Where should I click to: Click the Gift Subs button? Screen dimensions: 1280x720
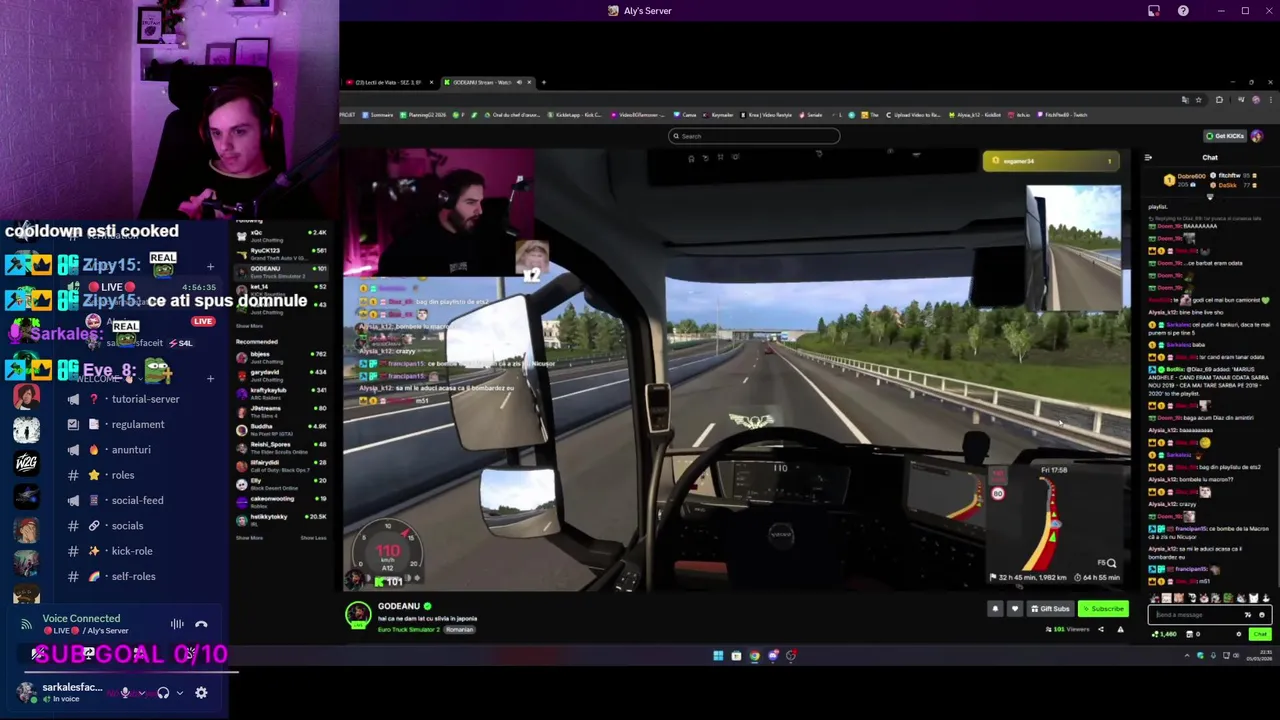(x=1049, y=609)
